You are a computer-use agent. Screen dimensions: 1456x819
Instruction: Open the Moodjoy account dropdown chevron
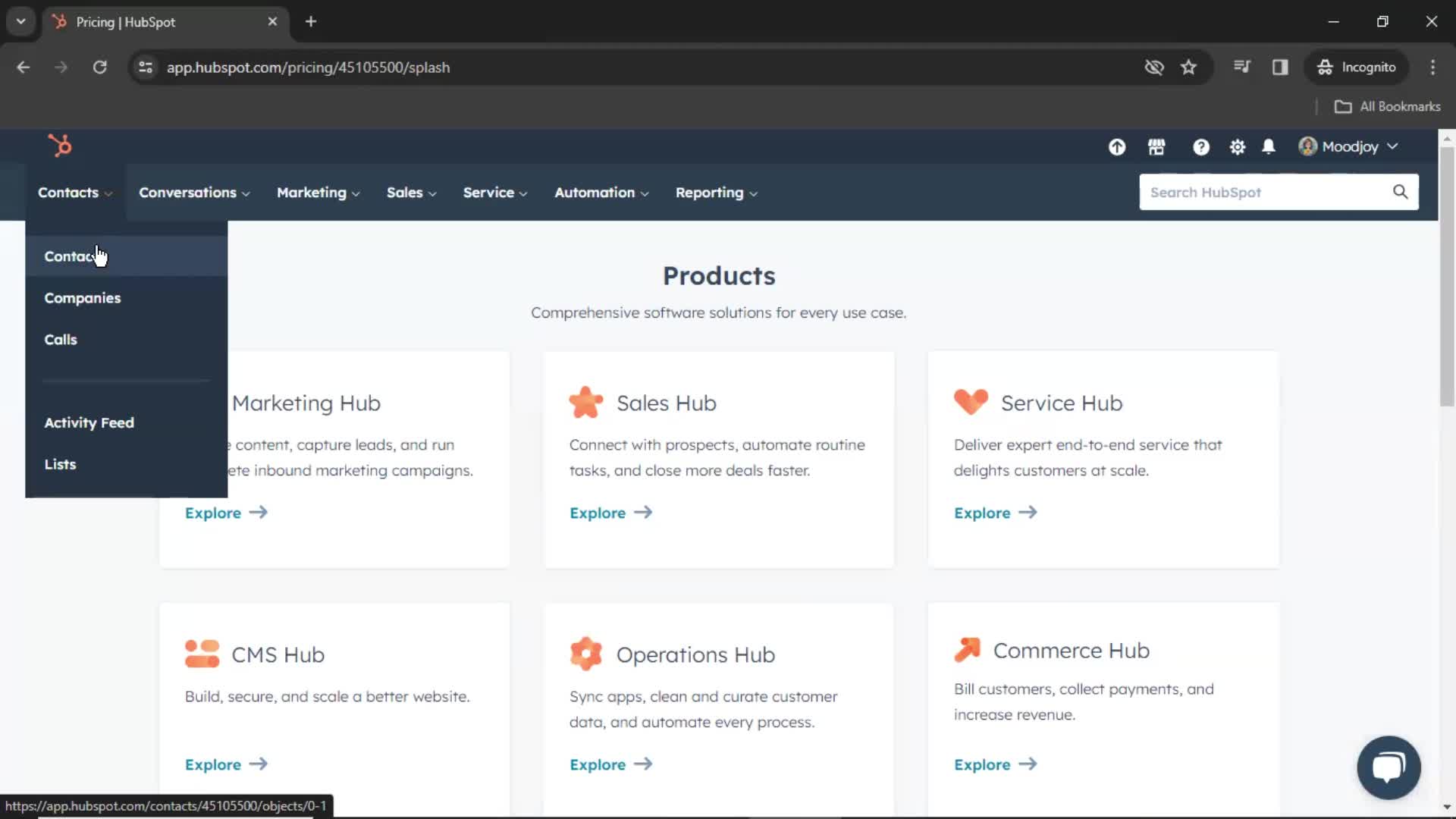[x=1392, y=146]
